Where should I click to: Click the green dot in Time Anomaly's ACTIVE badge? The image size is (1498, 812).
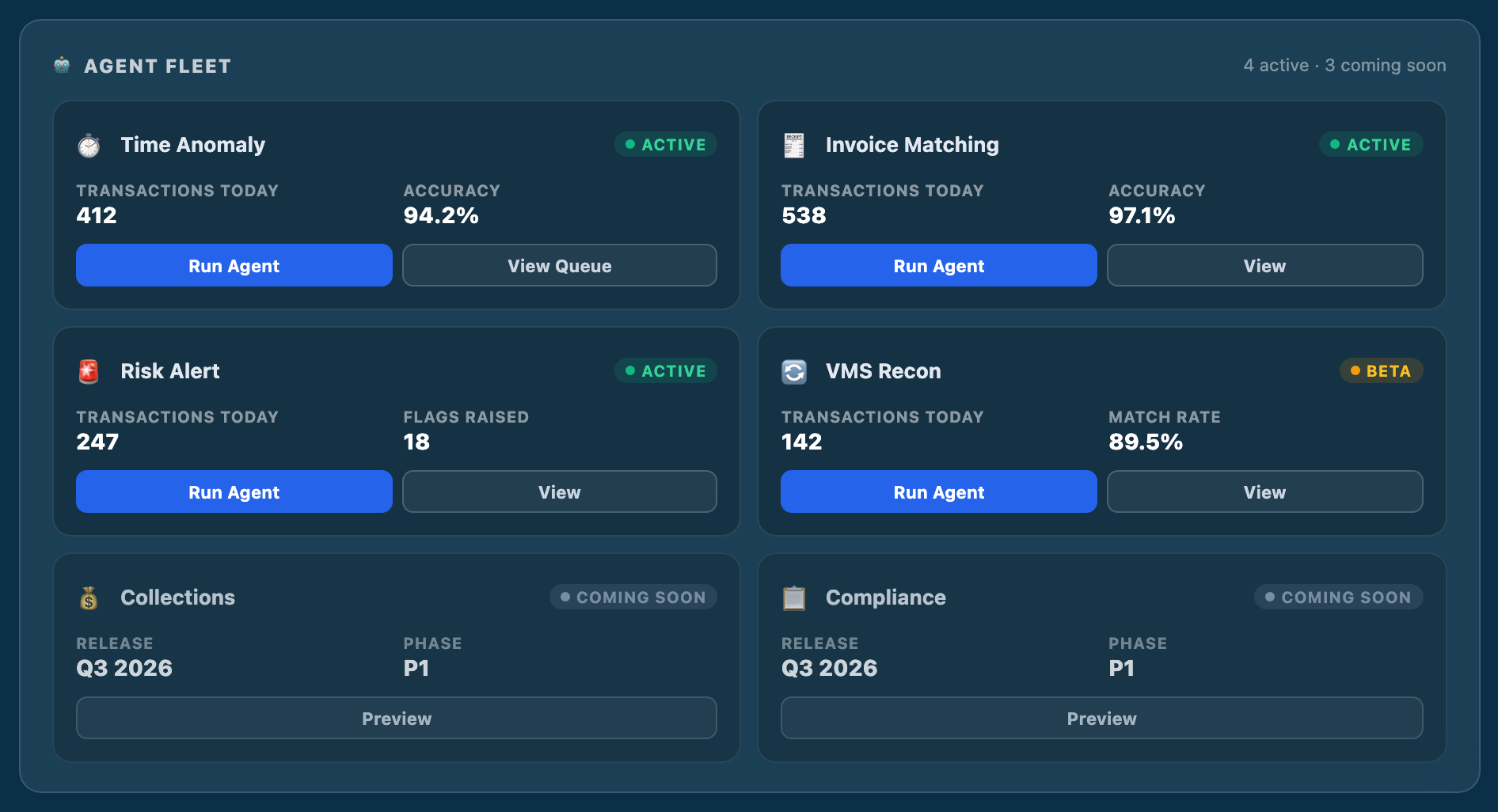629,144
